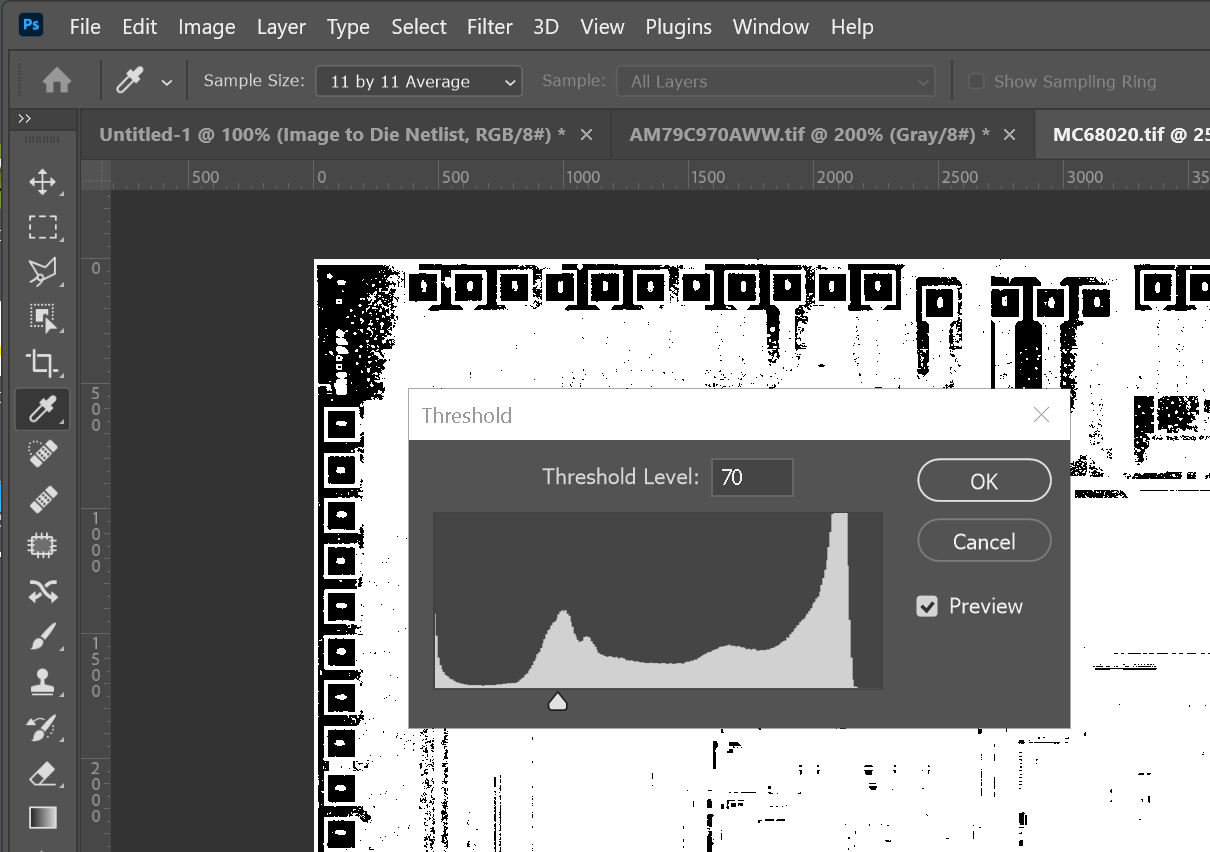
Task: Open the 3D menu
Action: [x=546, y=27]
